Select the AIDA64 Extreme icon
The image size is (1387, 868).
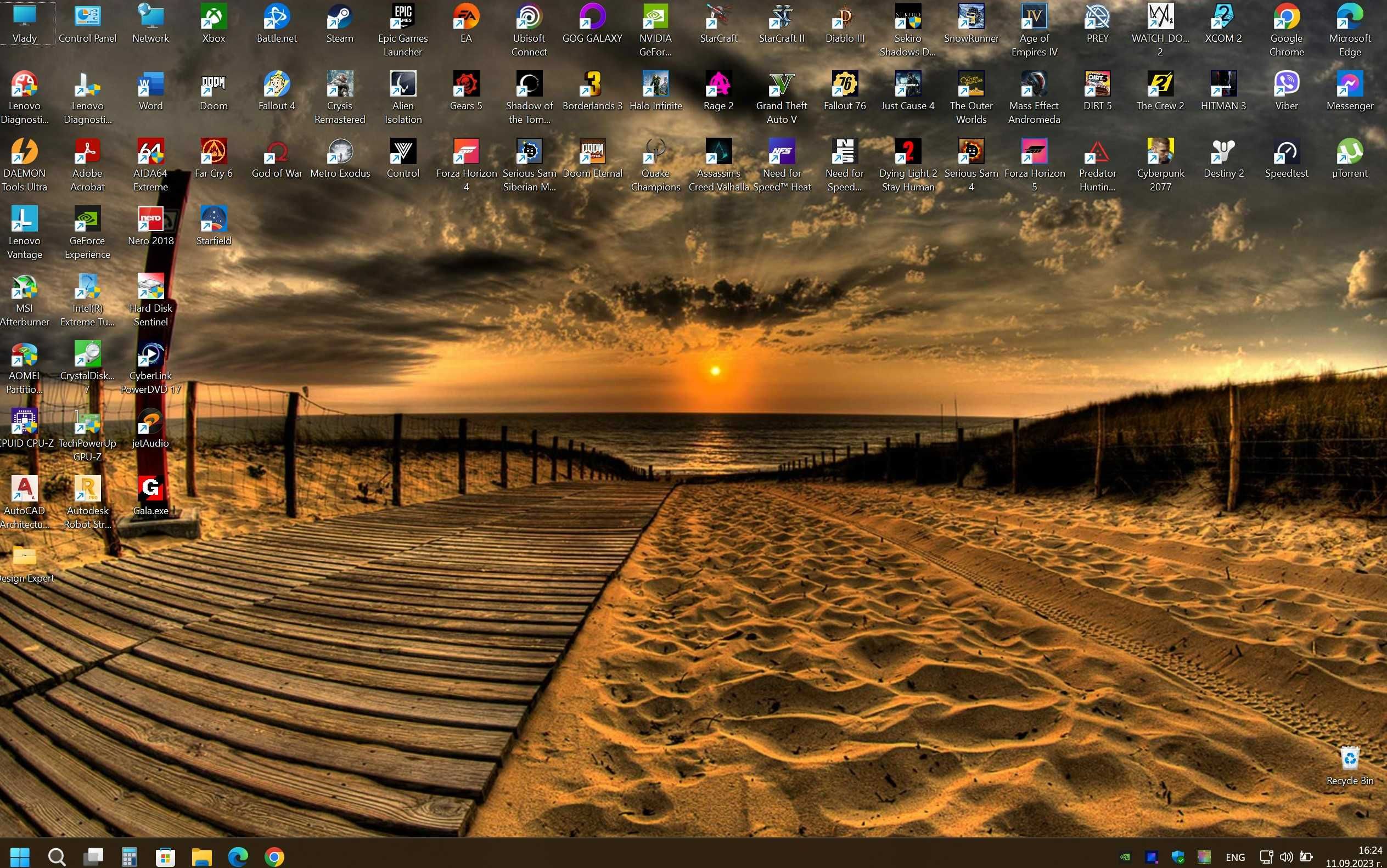[x=150, y=165]
